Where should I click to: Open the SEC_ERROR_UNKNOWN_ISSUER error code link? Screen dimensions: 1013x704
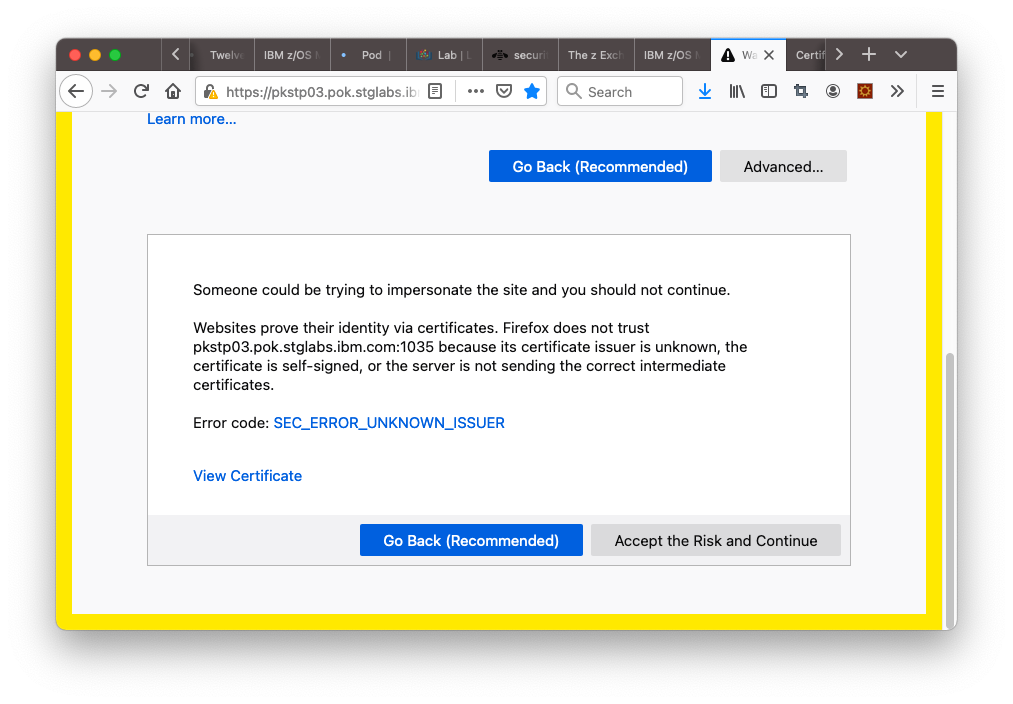389,423
